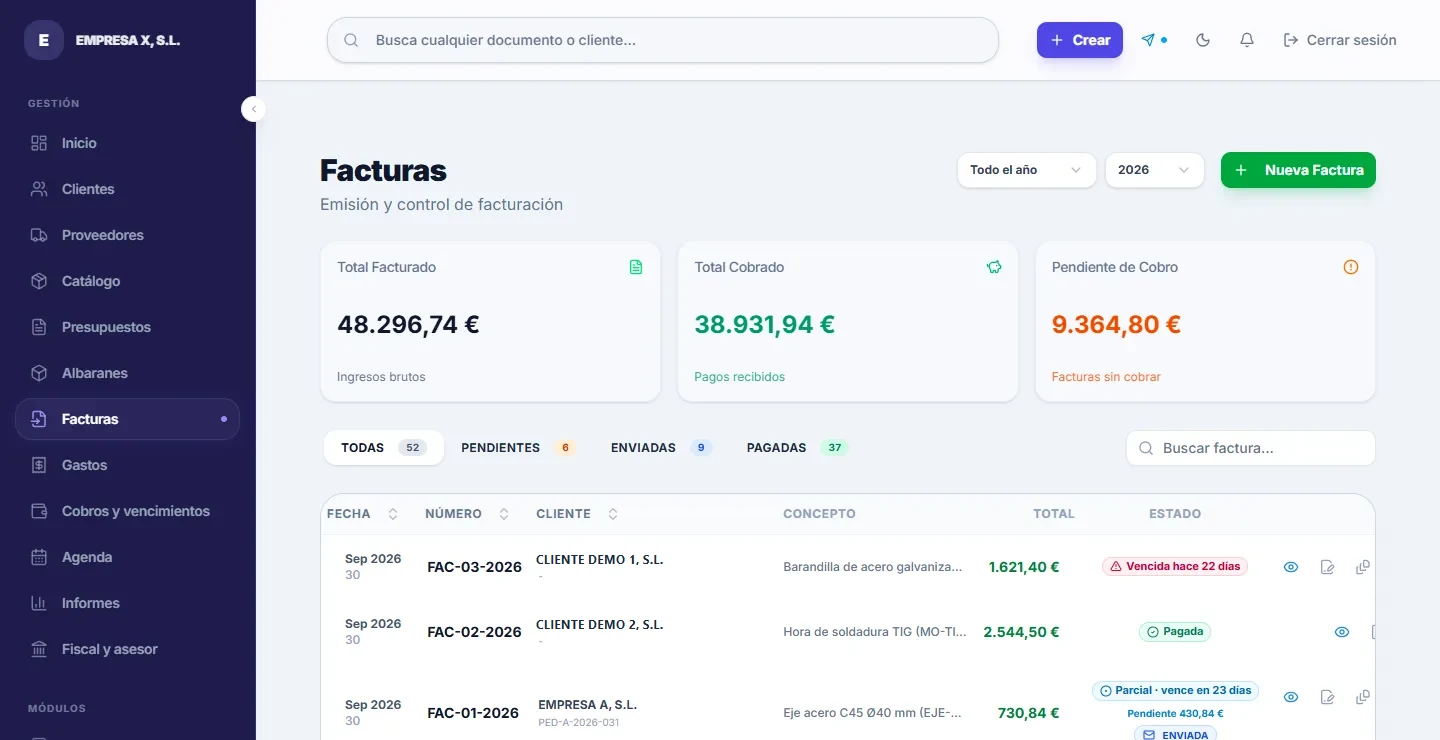This screenshot has height=740, width=1440.
Task: Open Proveedores section
Action: [x=127, y=235]
